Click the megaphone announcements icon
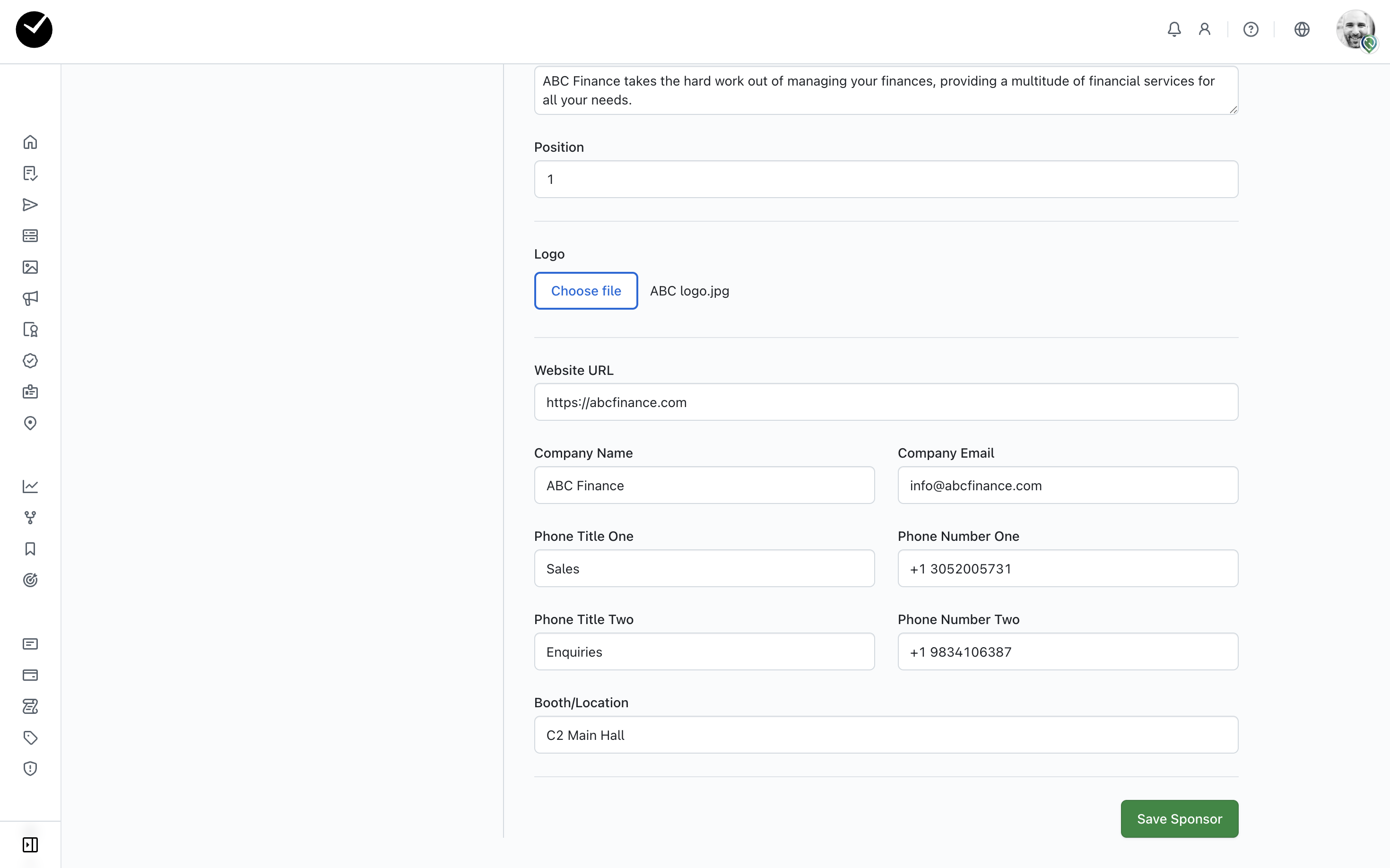The width and height of the screenshot is (1390, 868). pyautogui.click(x=30, y=298)
